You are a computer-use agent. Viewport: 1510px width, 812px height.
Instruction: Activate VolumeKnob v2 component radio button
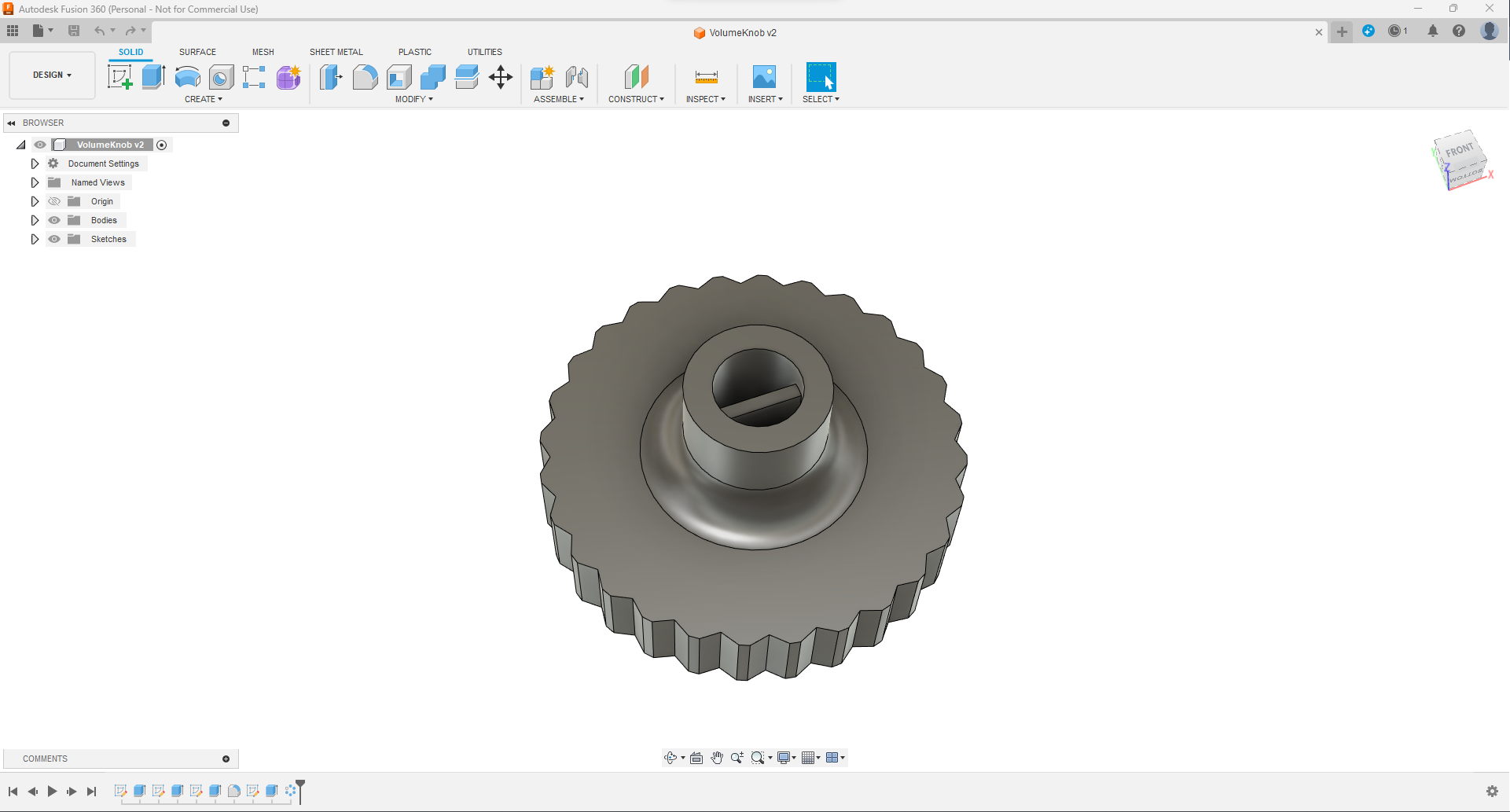coord(162,145)
